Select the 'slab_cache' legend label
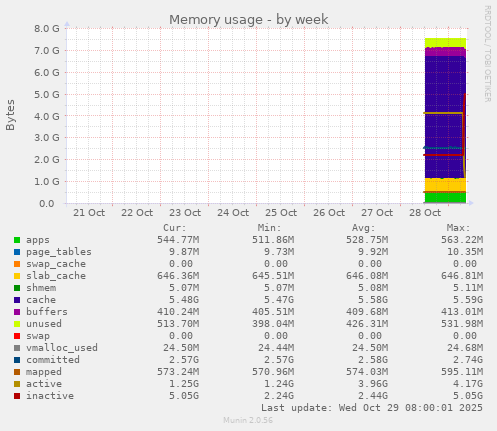This screenshot has height=431, width=497. [x=56, y=276]
